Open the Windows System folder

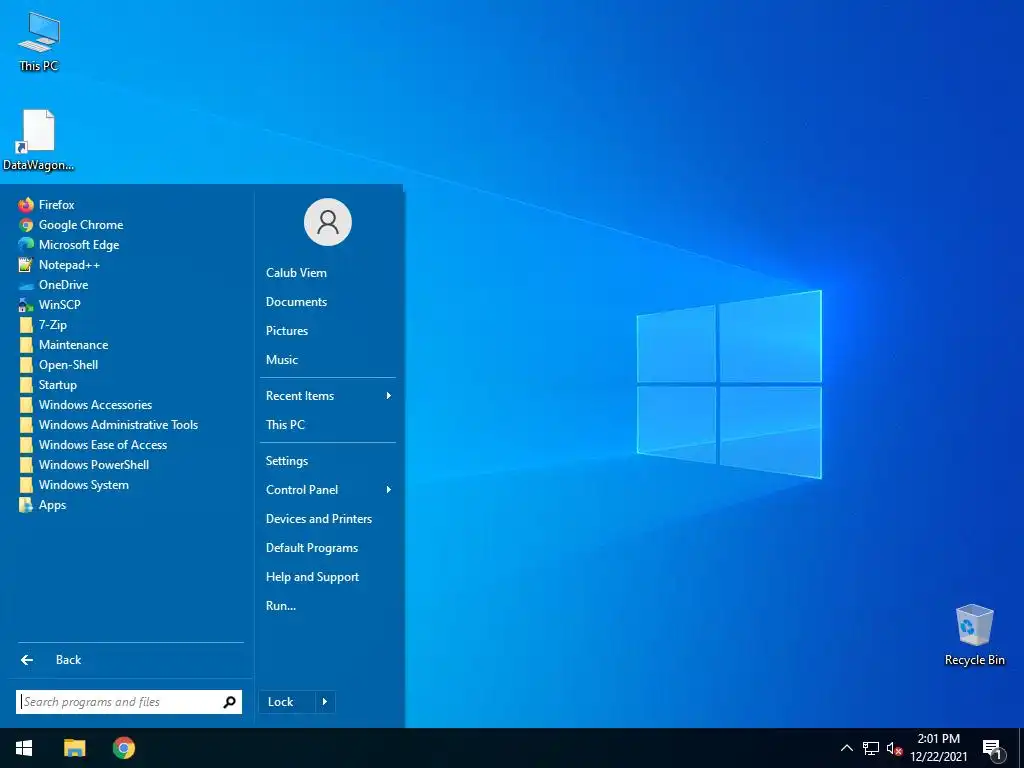click(x=73, y=485)
